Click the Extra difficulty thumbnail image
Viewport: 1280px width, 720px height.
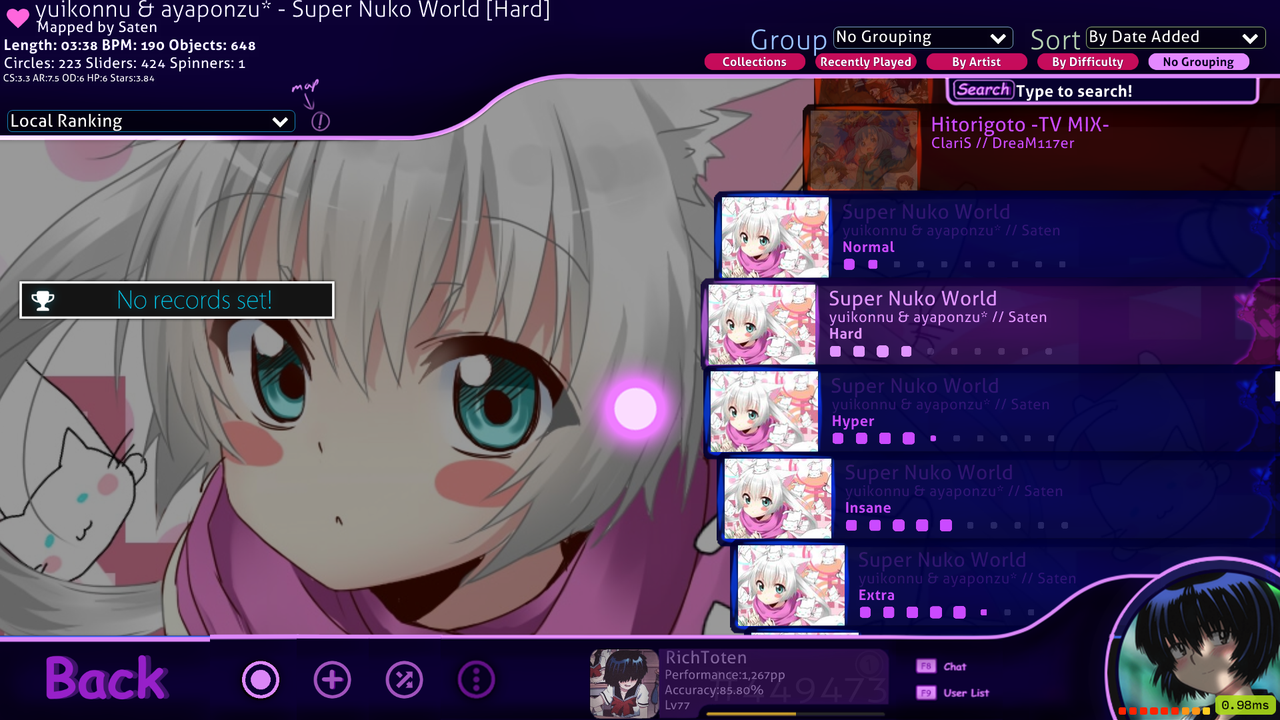[791, 586]
